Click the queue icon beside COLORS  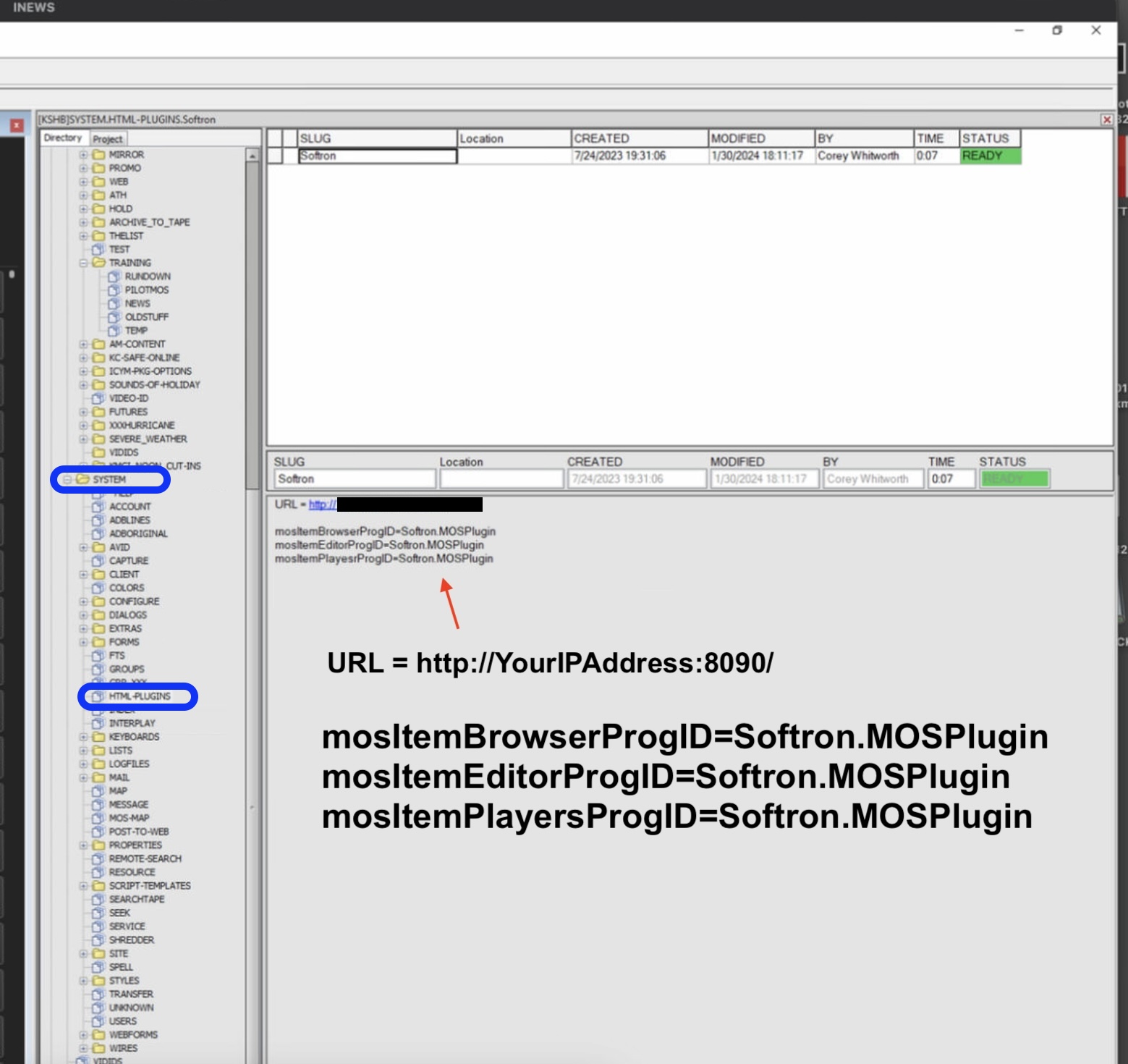click(x=99, y=588)
